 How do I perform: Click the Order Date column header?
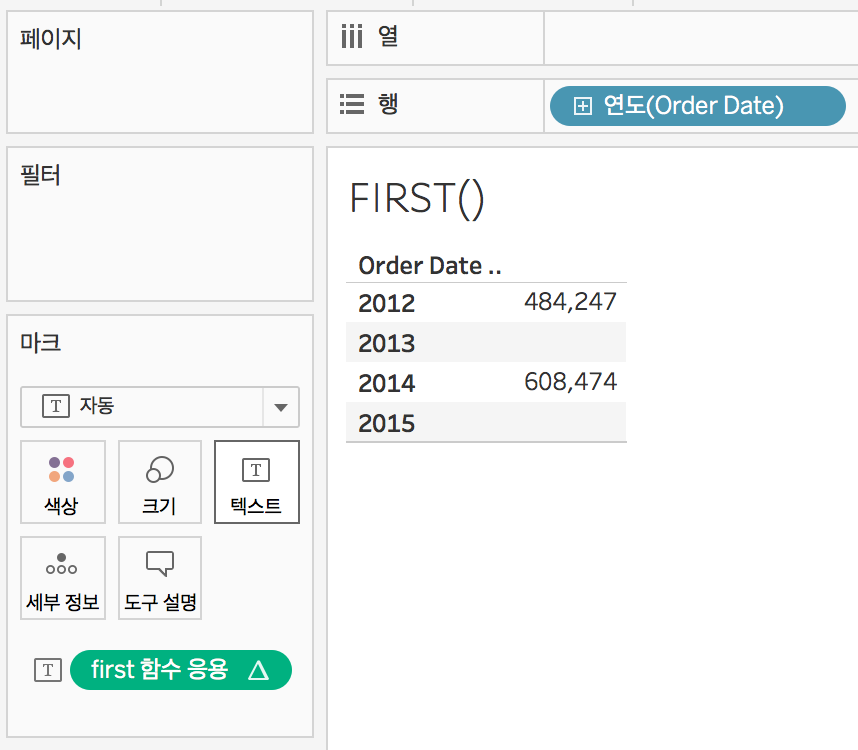[430, 266]
